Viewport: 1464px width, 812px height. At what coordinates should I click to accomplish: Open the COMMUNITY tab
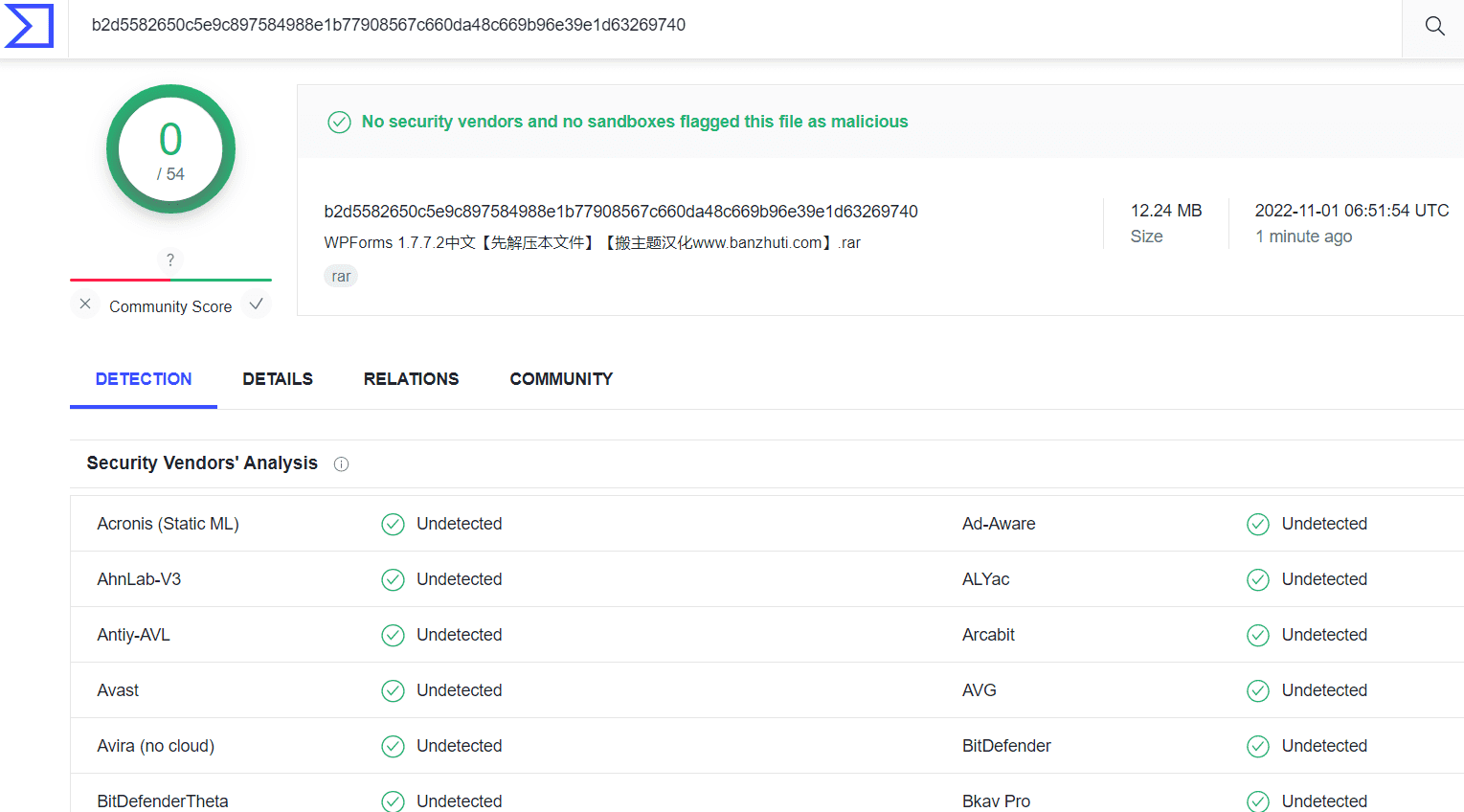[x=561, y=379]
